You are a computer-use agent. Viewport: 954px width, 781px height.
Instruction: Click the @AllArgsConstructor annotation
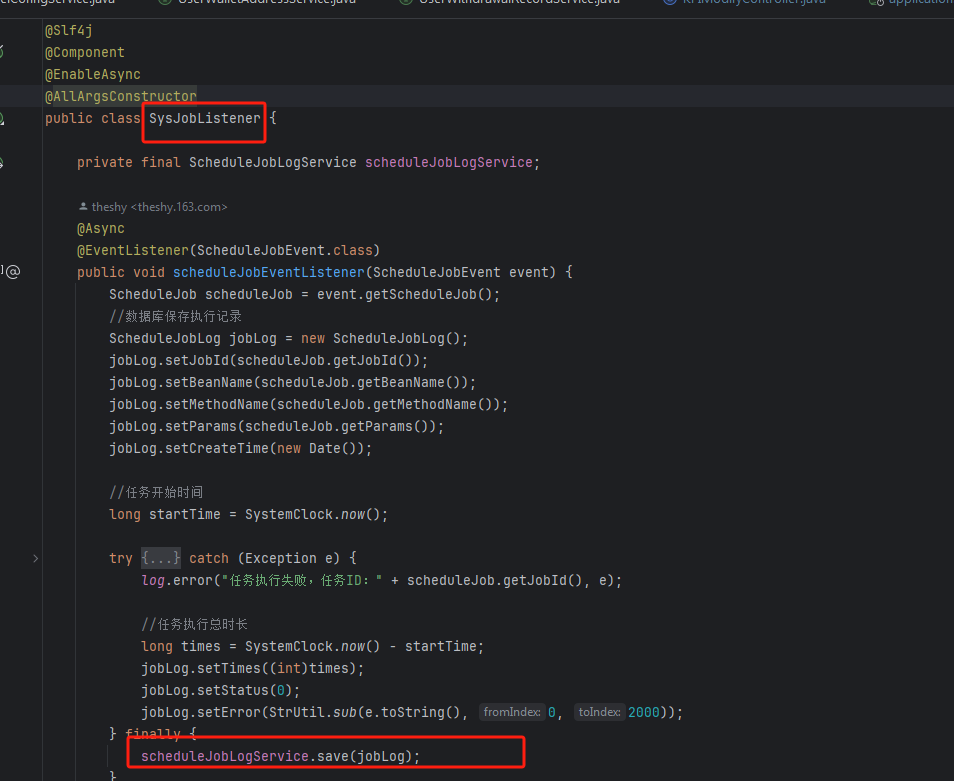[120, 96]
